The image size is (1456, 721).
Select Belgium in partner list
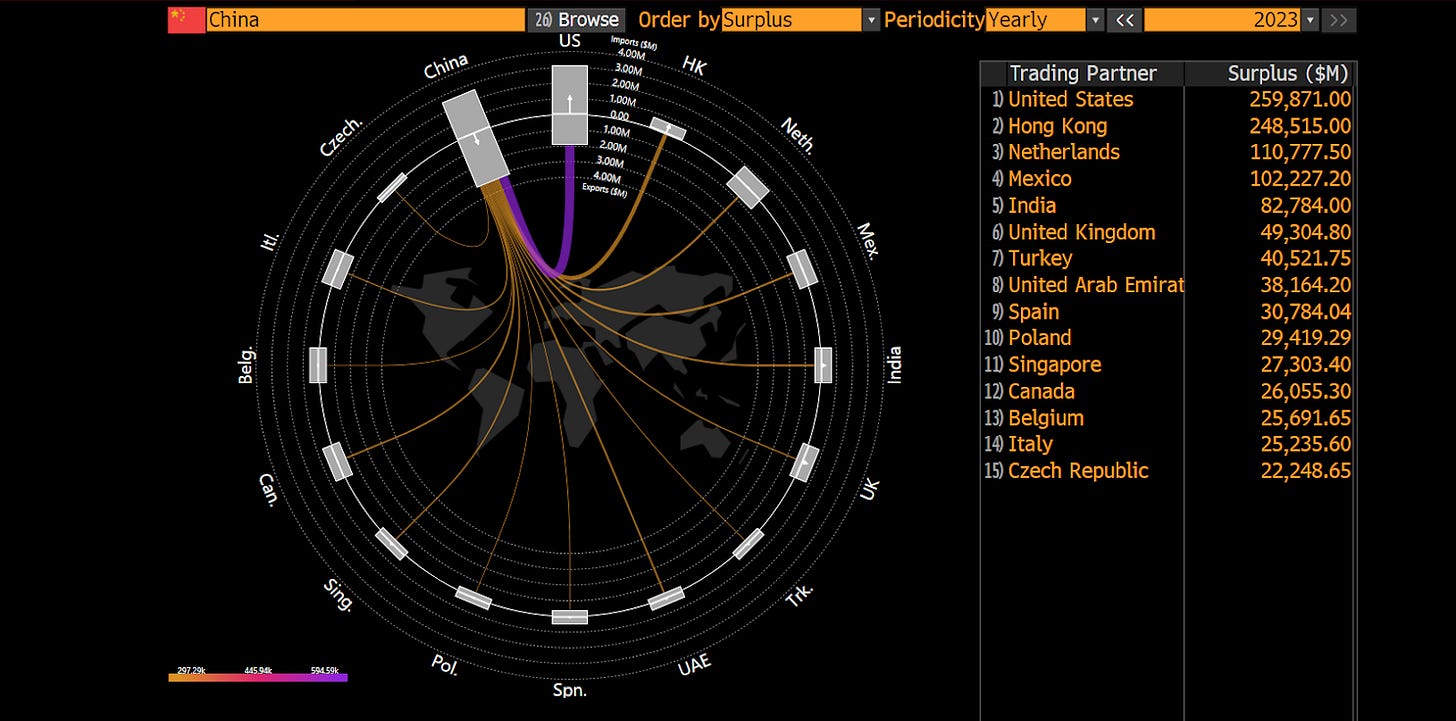pyautogui.click(x=1045, y=417)
